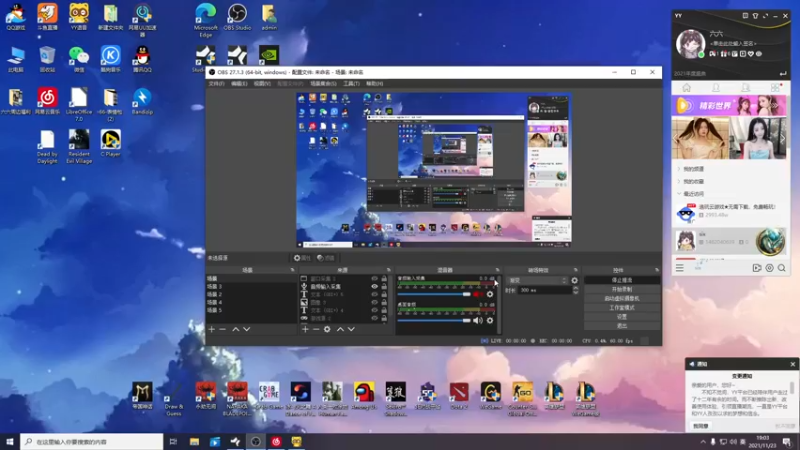Remove the selected scene with the minus icon
This screenshot has height=450, width=800.
coord(222,330)
